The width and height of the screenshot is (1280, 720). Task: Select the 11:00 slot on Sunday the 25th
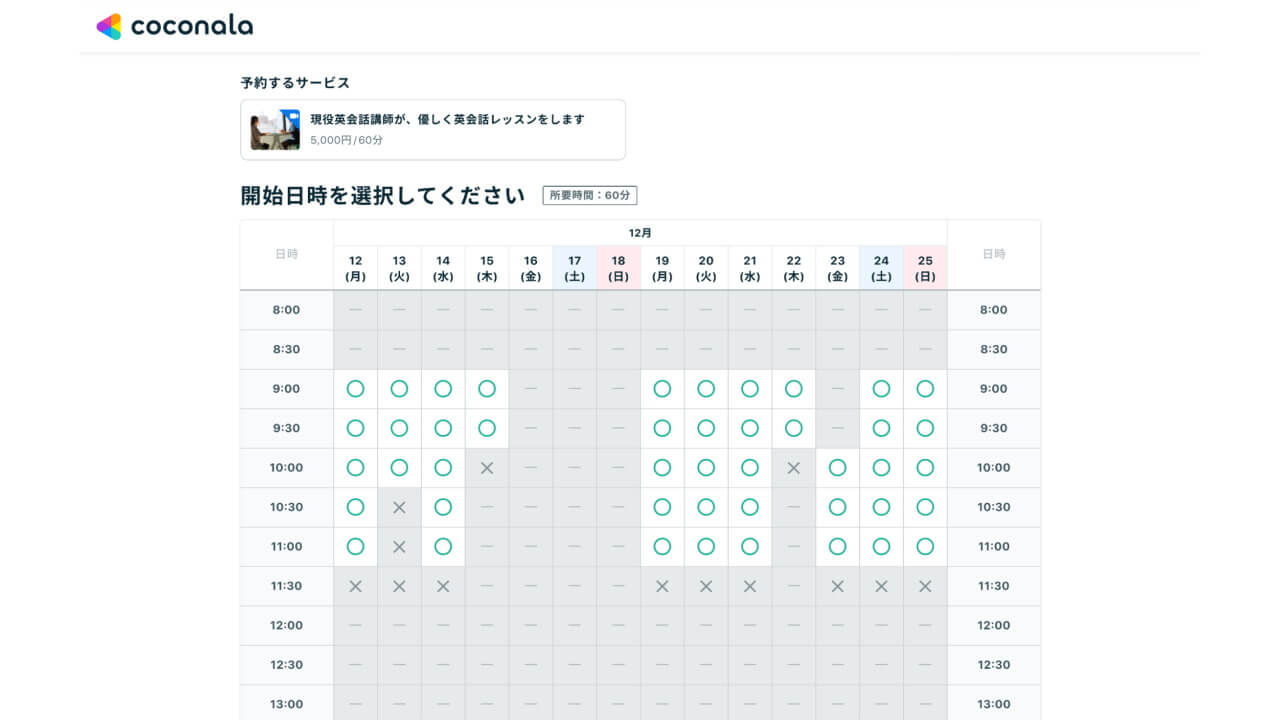coord(925,547)
